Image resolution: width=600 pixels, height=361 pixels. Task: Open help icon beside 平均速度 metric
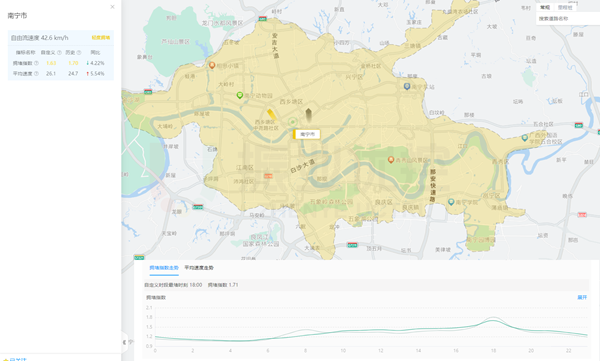click(36, 74)
